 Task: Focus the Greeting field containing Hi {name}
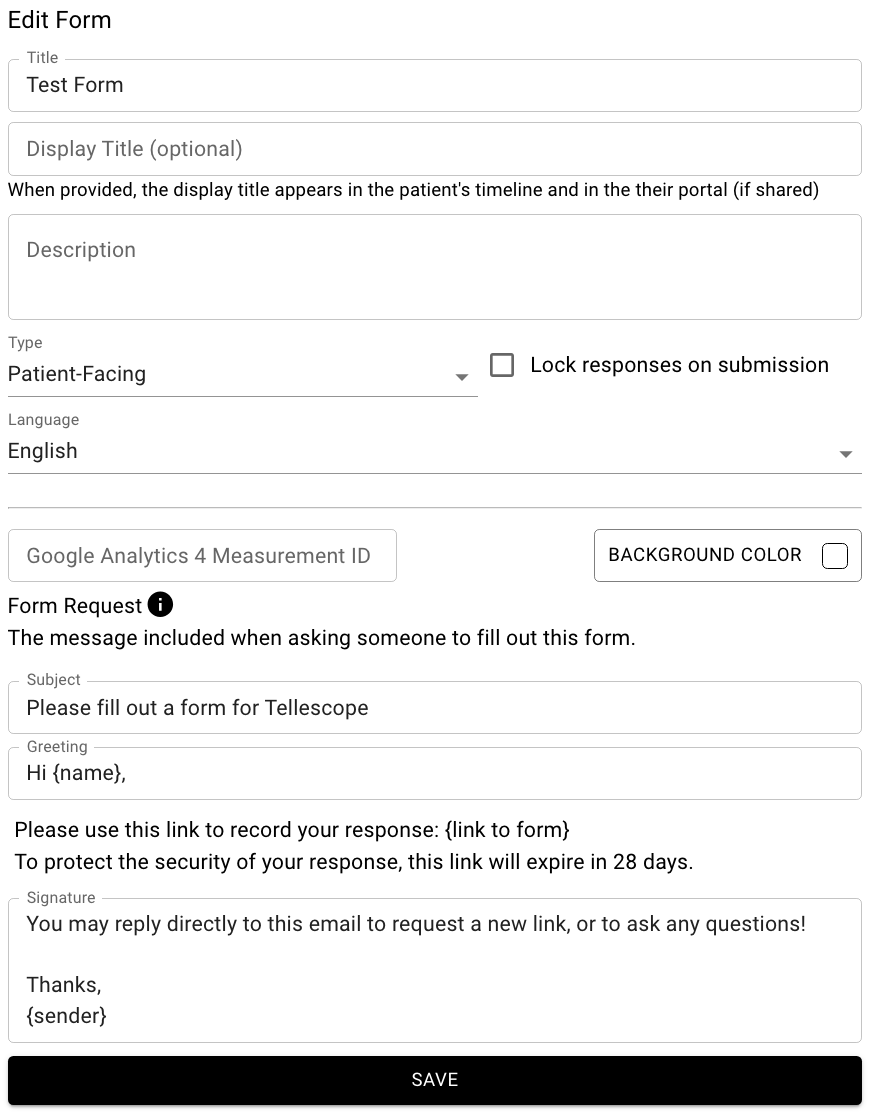coord(435,772)
